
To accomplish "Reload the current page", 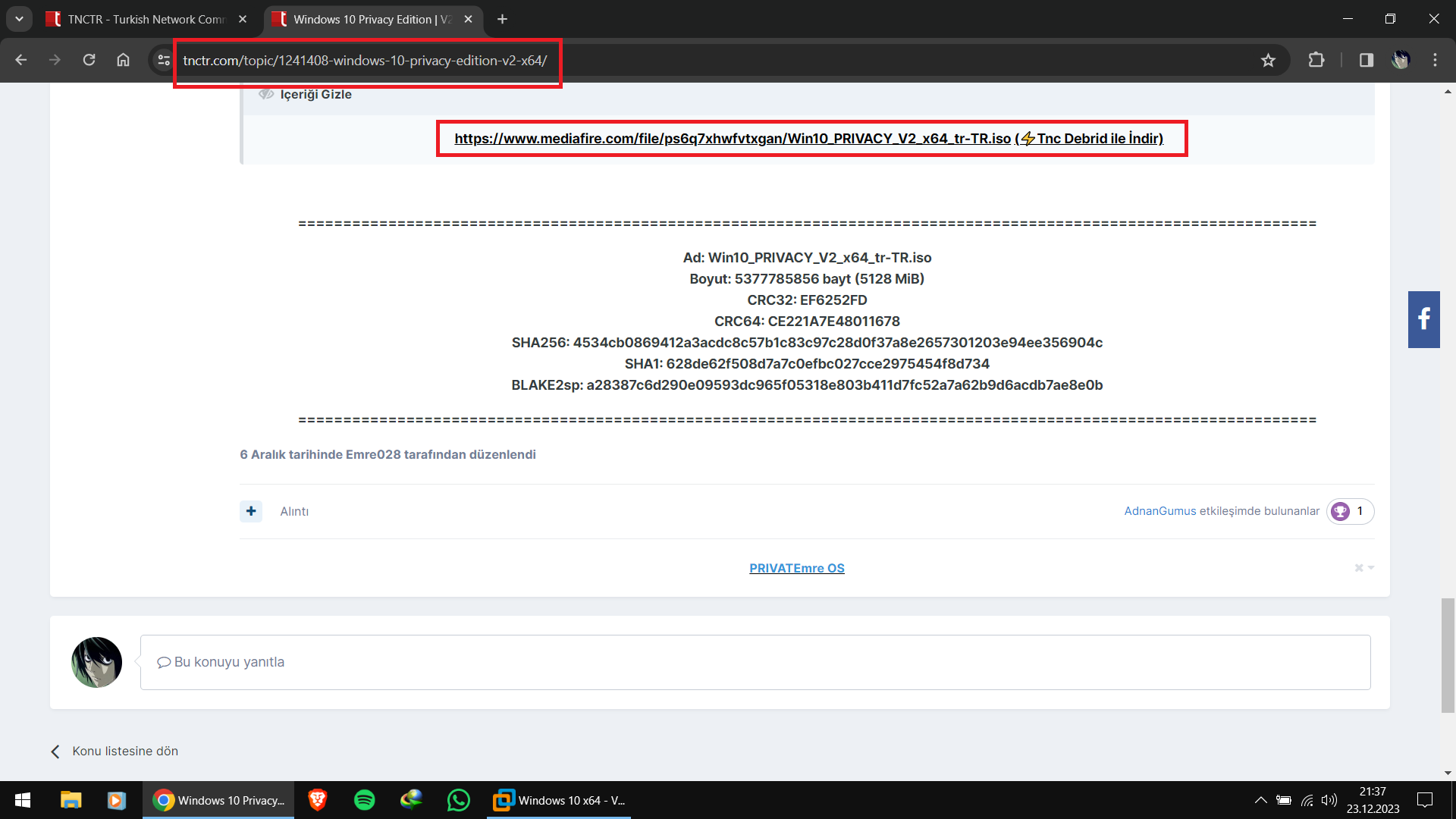I will pos(89,60).
